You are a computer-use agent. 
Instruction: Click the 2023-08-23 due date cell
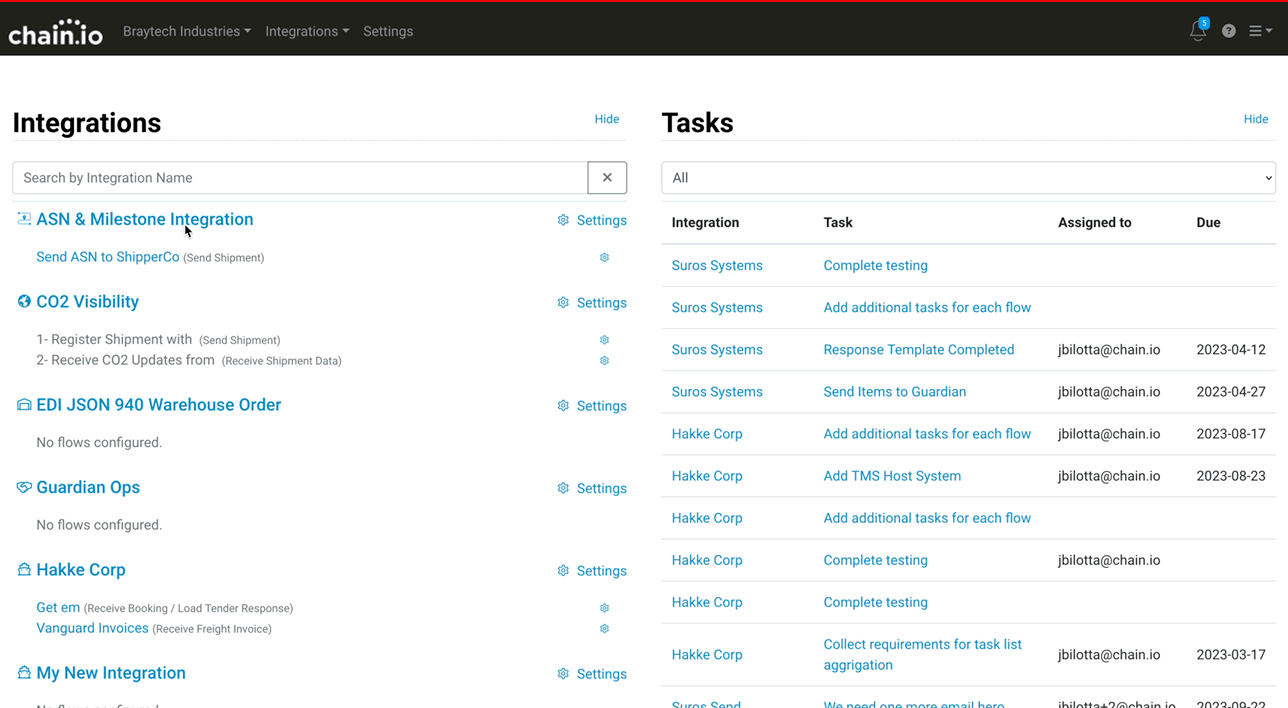click(1231, 476)
